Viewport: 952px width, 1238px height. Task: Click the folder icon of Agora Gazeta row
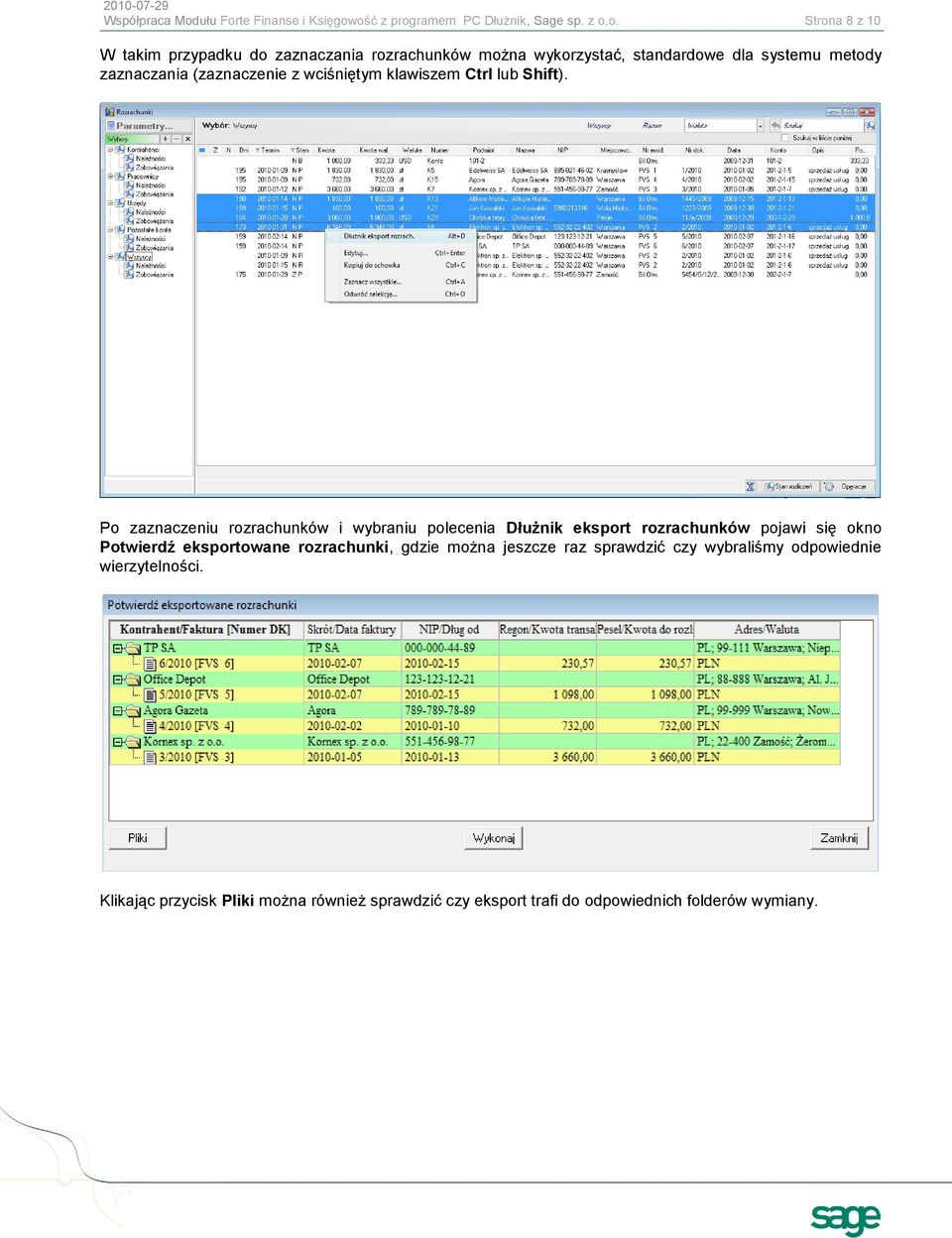133,710
